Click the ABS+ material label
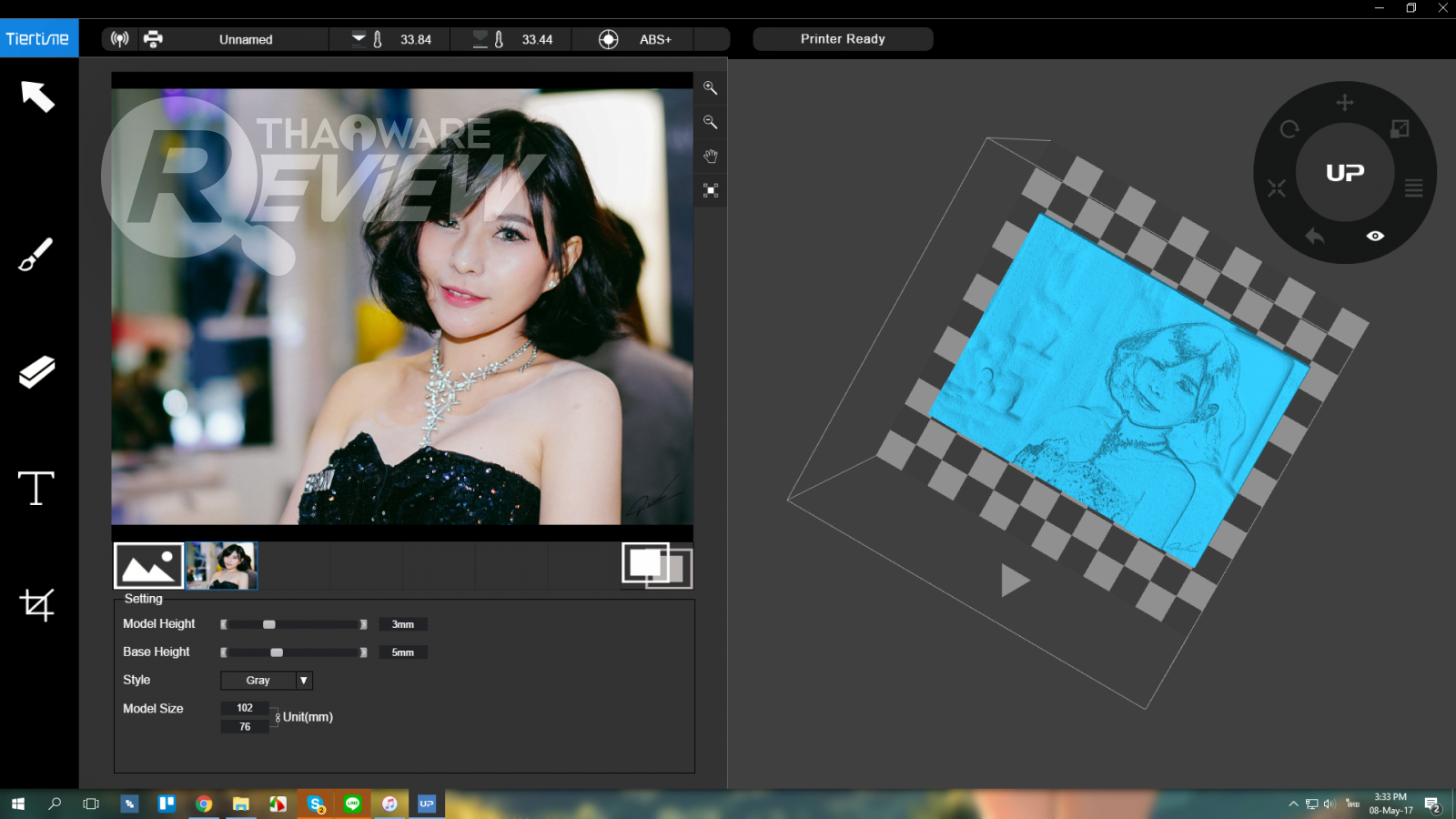This screenshot has height=819, width=1456. [x=655, y=39]
